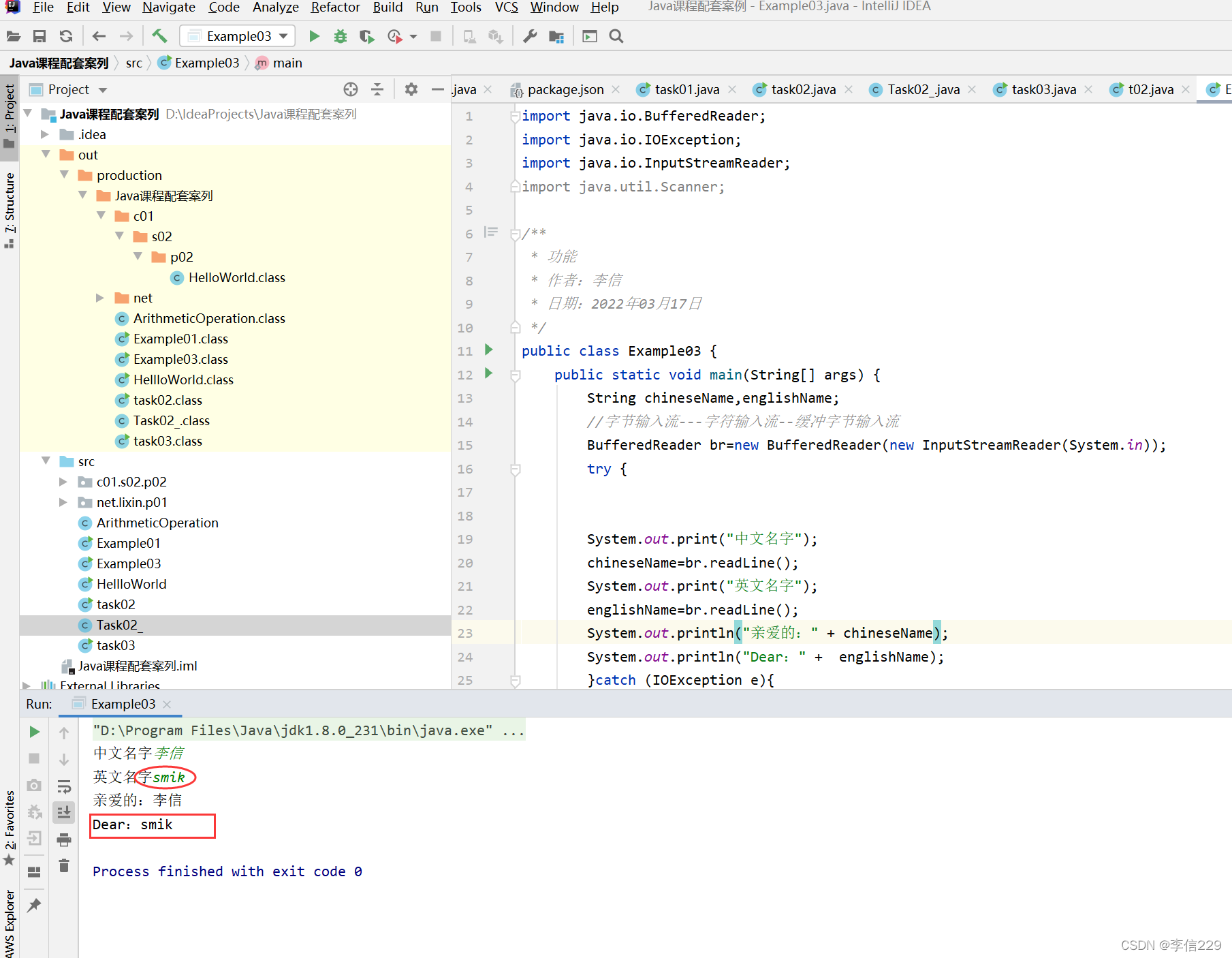Viewport: 1232px width, 958px height.
Task: Hide the Project panel with minus icon
Action: tap(437, 89)
